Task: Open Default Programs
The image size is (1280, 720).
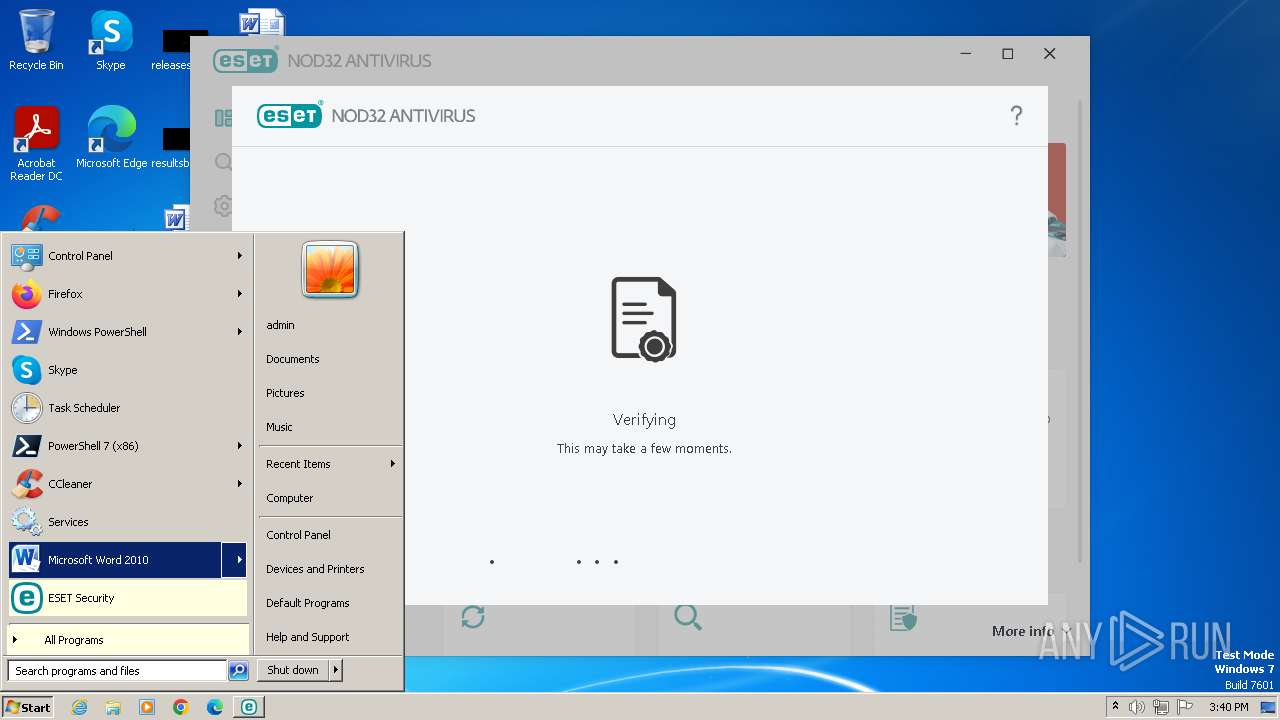Action: coord(330,603)
